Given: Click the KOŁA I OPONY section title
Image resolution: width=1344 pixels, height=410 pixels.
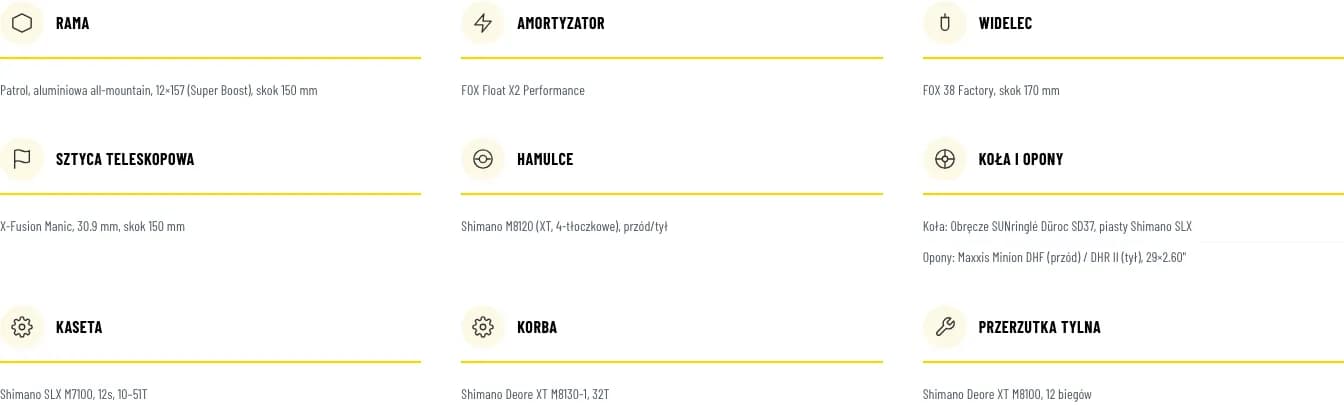Looking at the screenshot, I should click(1021, 159).
